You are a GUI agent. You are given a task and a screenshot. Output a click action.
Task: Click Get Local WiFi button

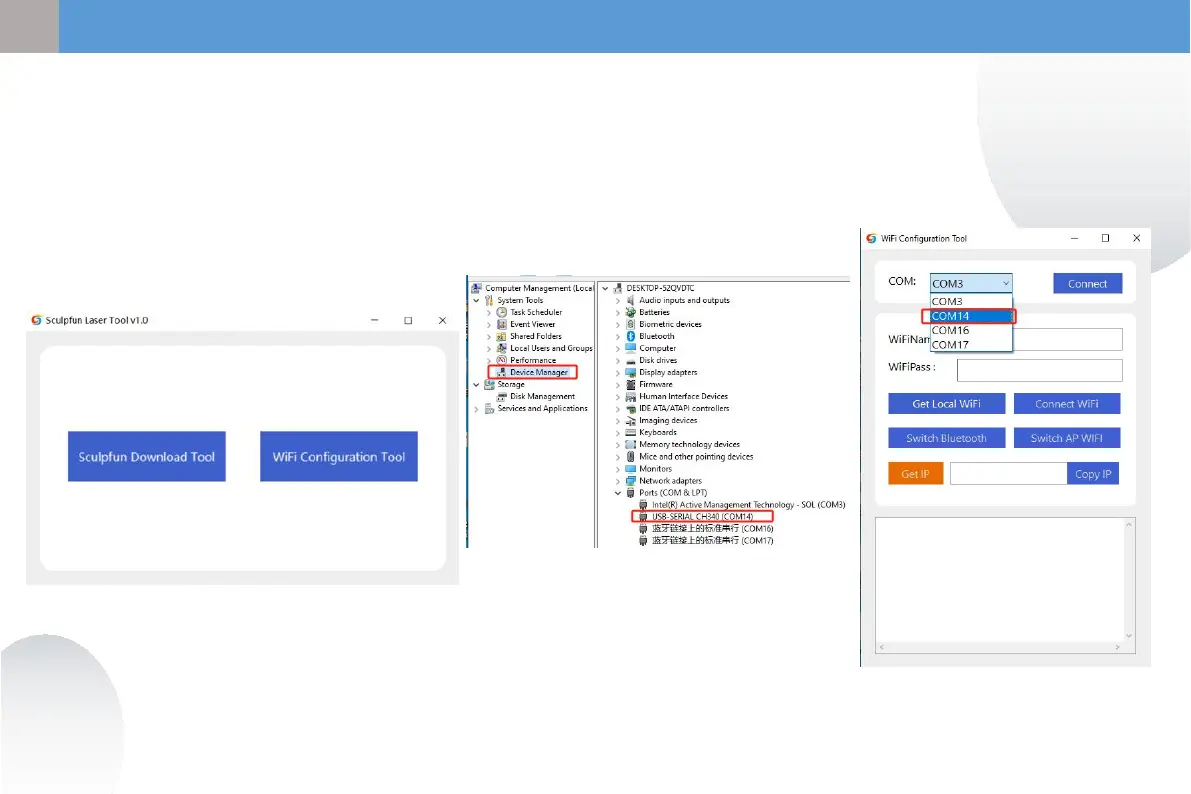pos(946,403)
